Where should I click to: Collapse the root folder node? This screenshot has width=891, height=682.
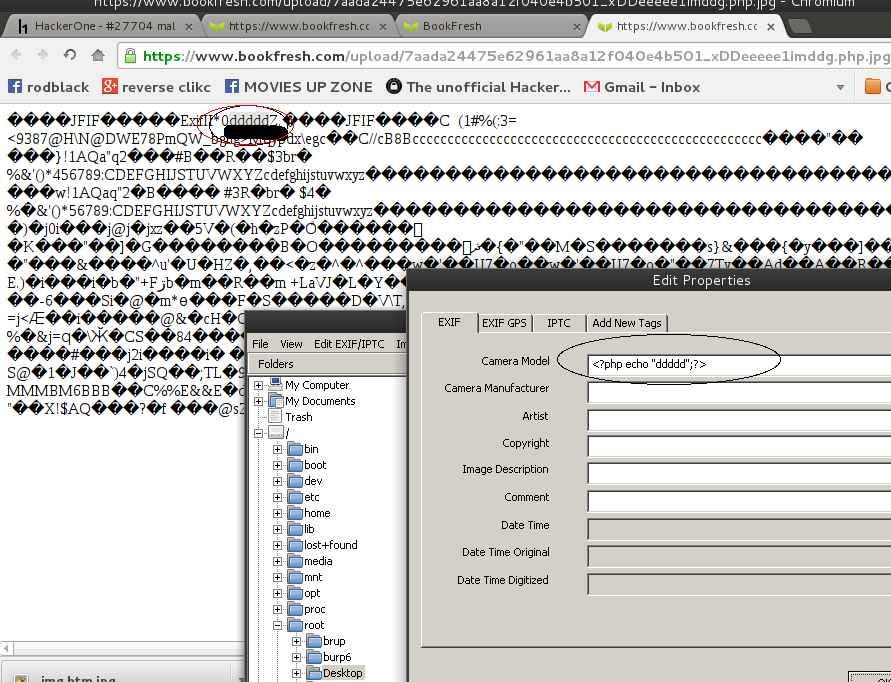278,625
